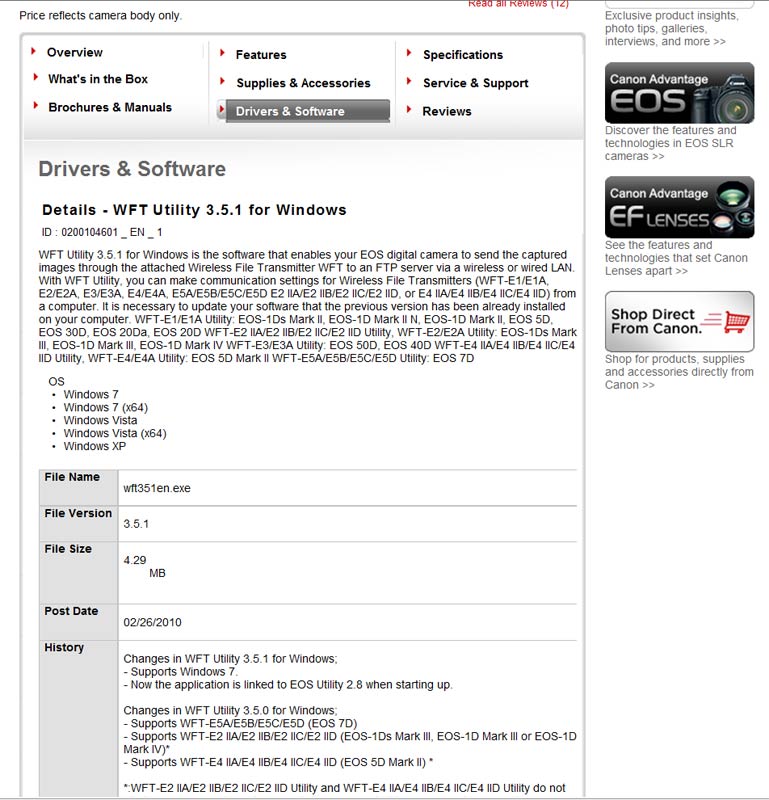Click the Drivers & Software page heading
Viewport: 769px width, 800px height.
tap(132, 169)
